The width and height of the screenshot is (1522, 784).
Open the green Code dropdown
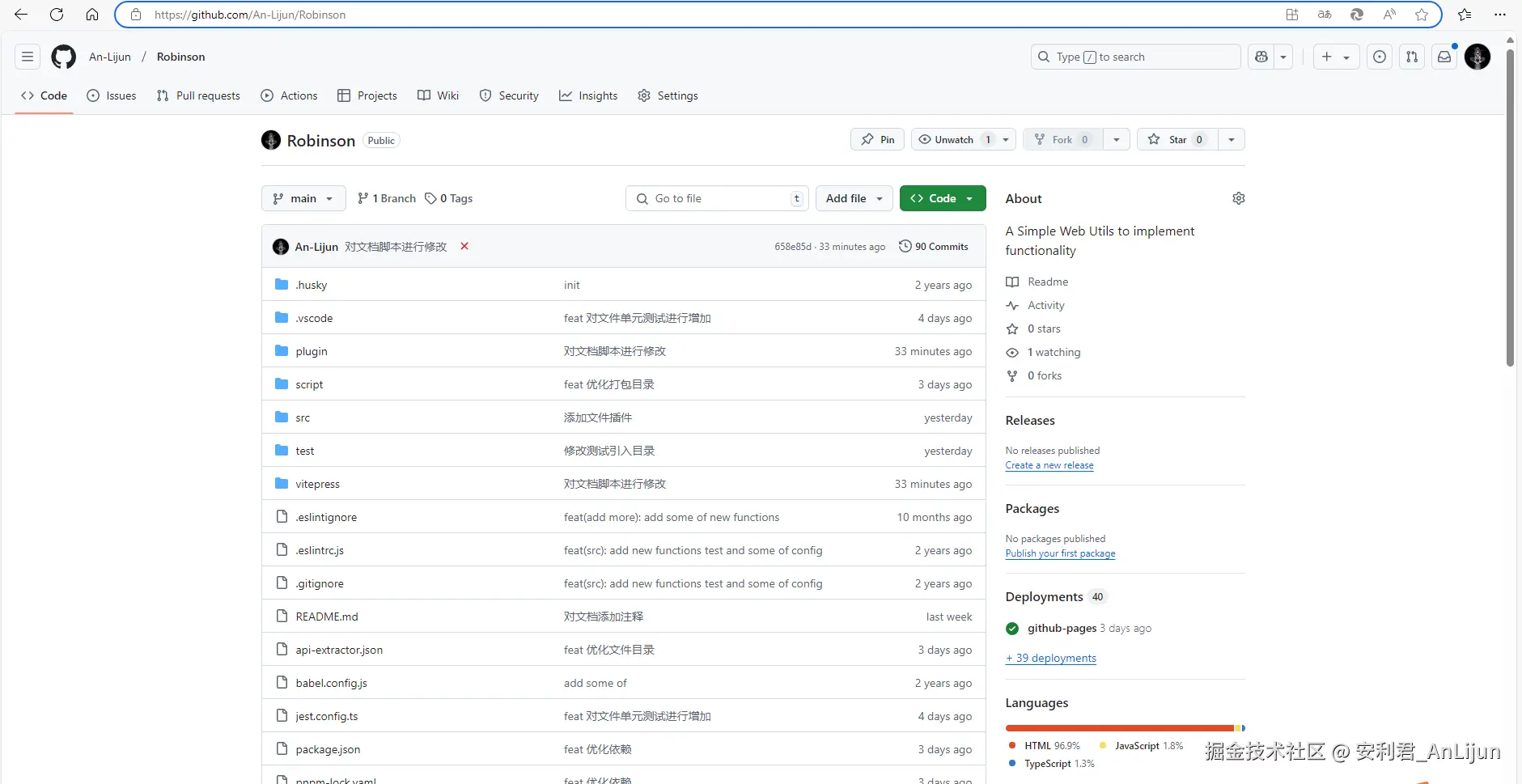943,198
